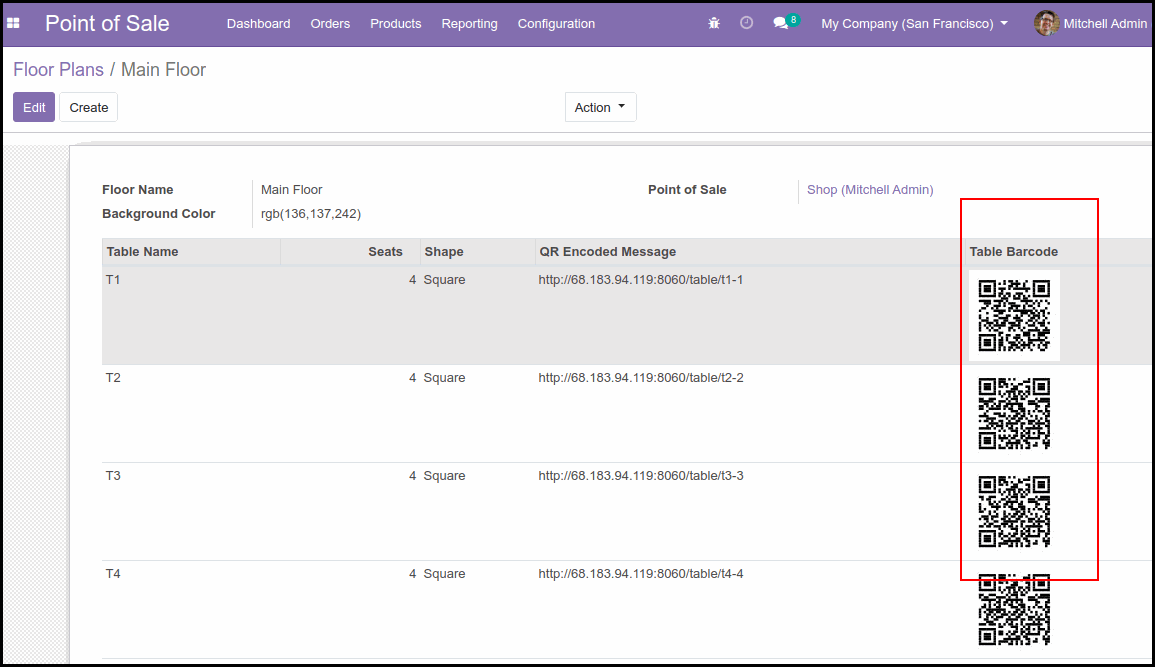Select the T4 table name cell
This screenshot has height=667, width=1155.
tap(113, 574)
